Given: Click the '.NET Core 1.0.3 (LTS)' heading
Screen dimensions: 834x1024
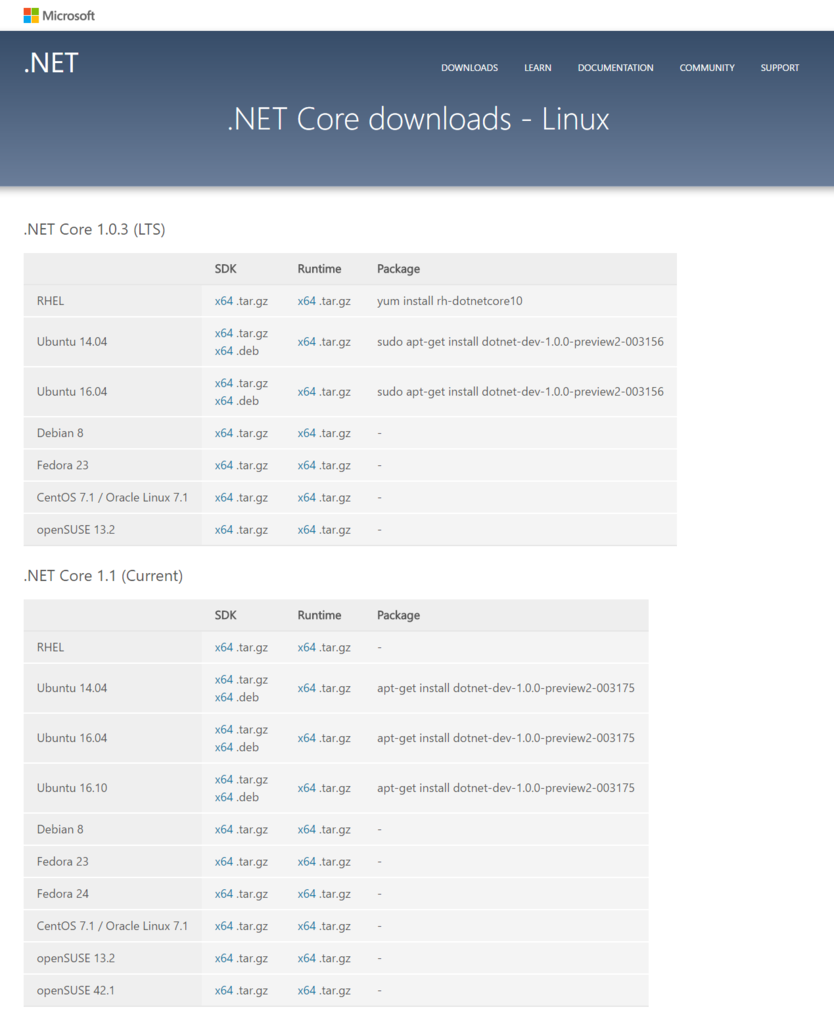Looking at the screenshot, I should point(95,229).
